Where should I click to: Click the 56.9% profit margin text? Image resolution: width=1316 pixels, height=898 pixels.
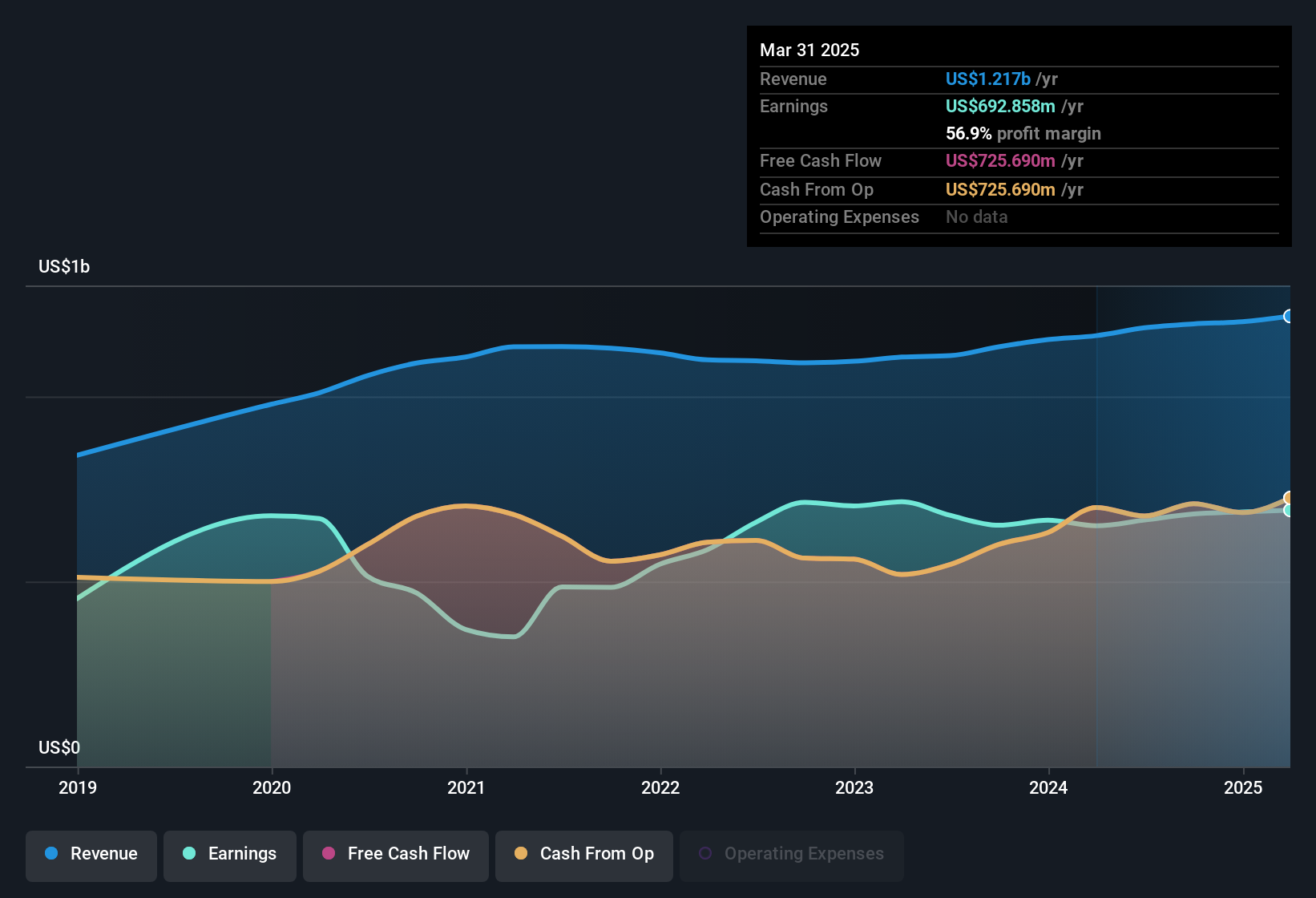(1023, 133)
